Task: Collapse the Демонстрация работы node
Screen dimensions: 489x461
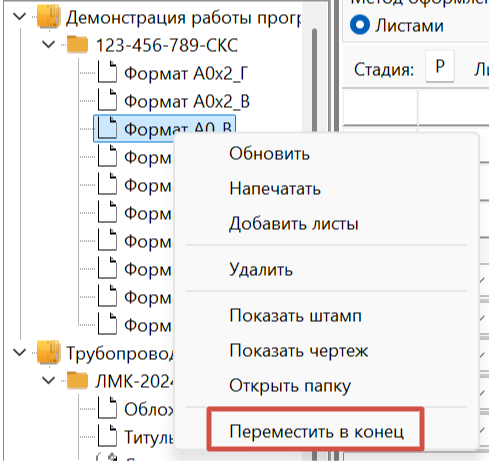Action: (x=20, y=16)
